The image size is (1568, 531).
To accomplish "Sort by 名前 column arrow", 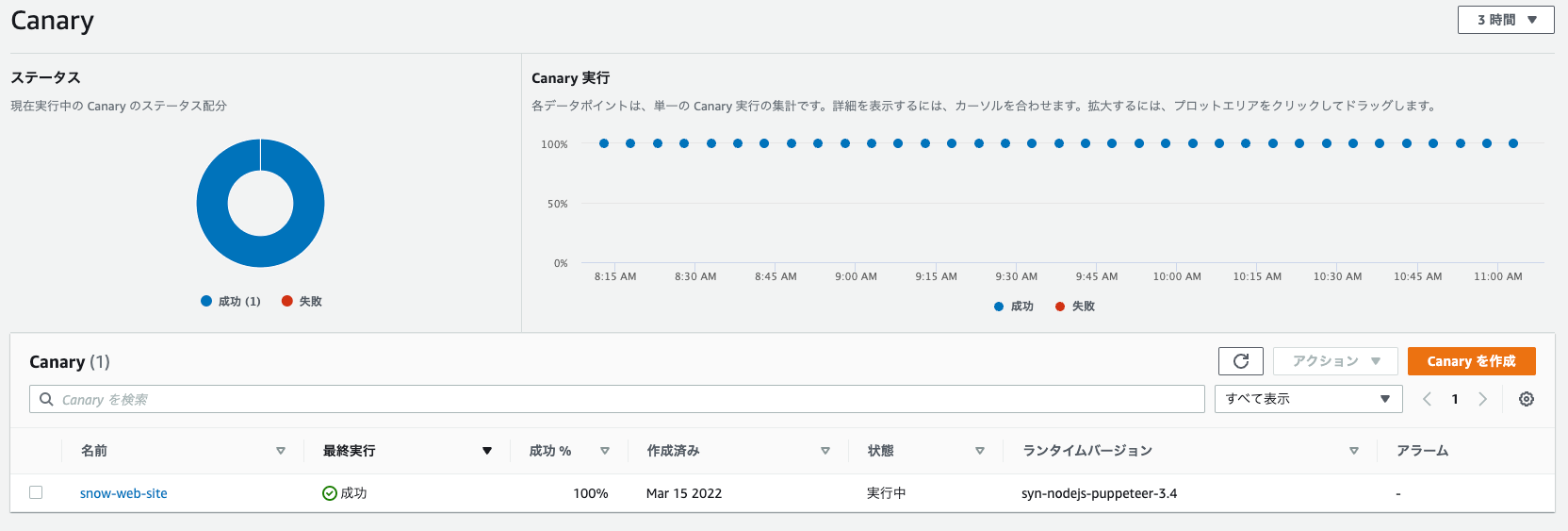I will (281, 451).
